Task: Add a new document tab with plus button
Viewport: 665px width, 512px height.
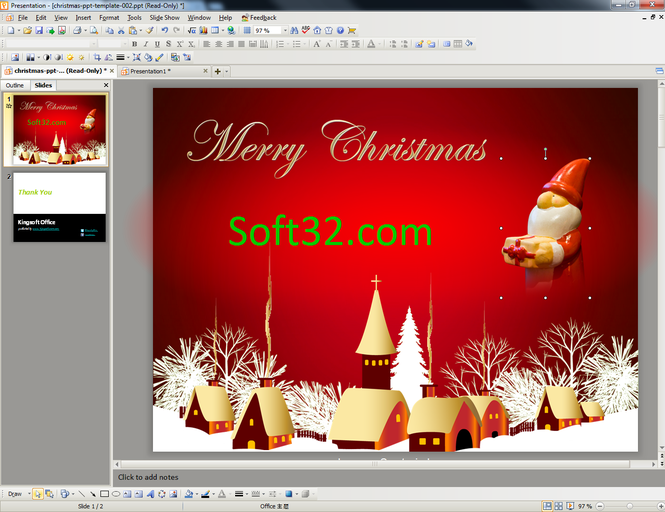Action: (218, 71)
